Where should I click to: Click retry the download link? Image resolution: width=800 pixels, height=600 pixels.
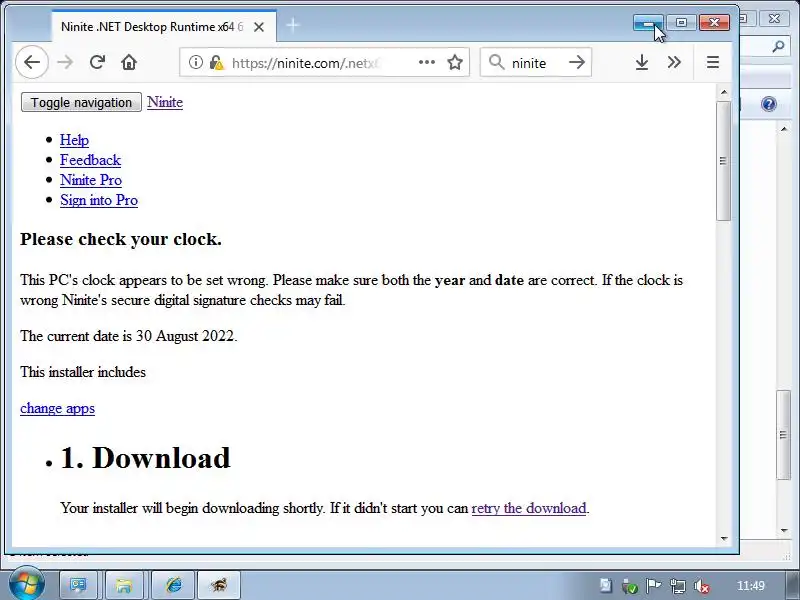(529, 508)
